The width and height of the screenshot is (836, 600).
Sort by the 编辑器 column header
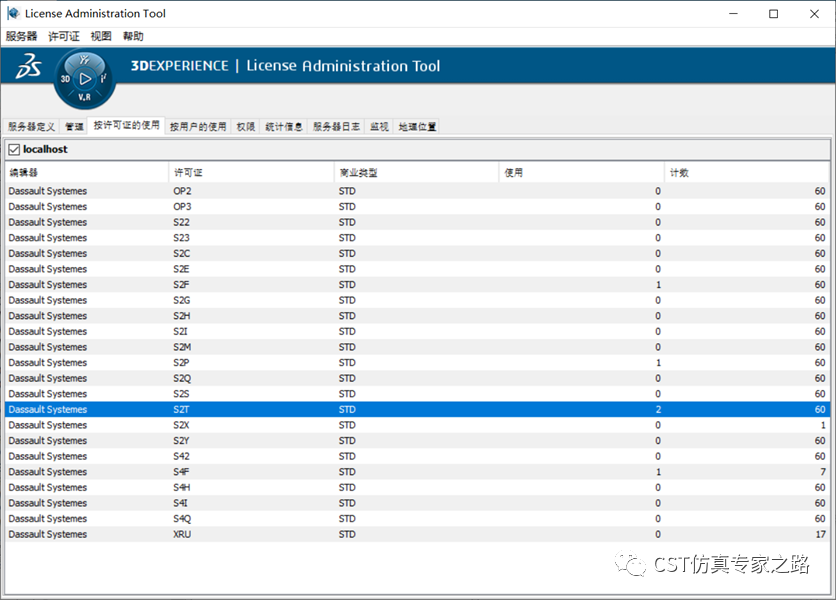click(x=87, y=172)
